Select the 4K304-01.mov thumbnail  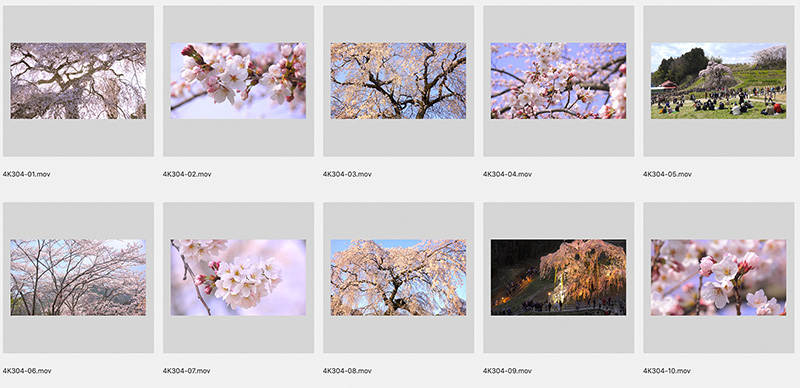pyautogui.click(x=78, y=81)
